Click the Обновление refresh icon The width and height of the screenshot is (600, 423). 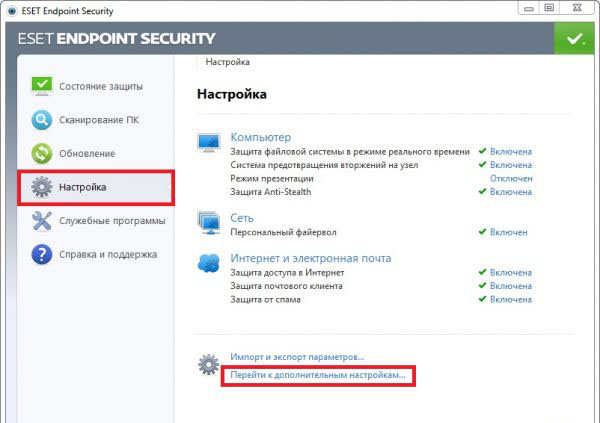click(42, 154)
